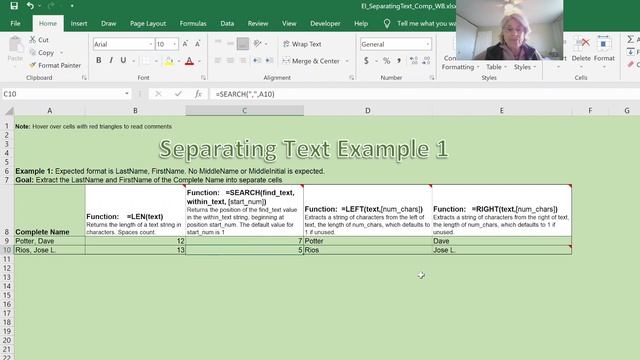Click the Copy icon

coord(33,52)
